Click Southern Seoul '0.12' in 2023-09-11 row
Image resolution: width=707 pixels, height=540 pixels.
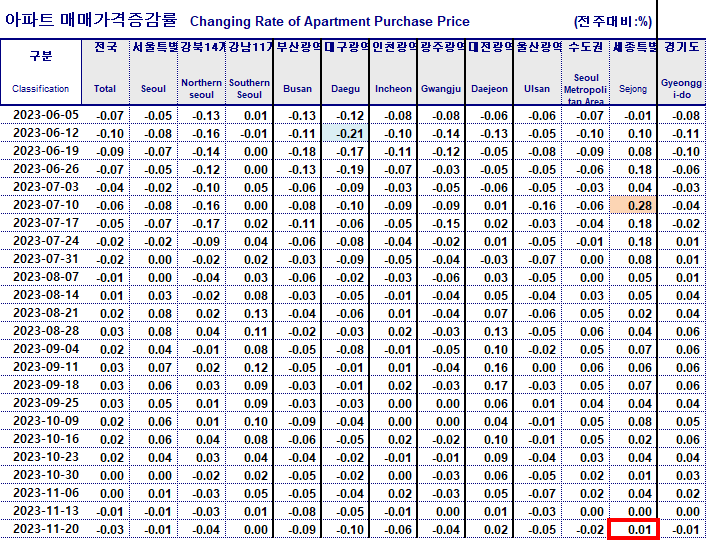[256, 368]
